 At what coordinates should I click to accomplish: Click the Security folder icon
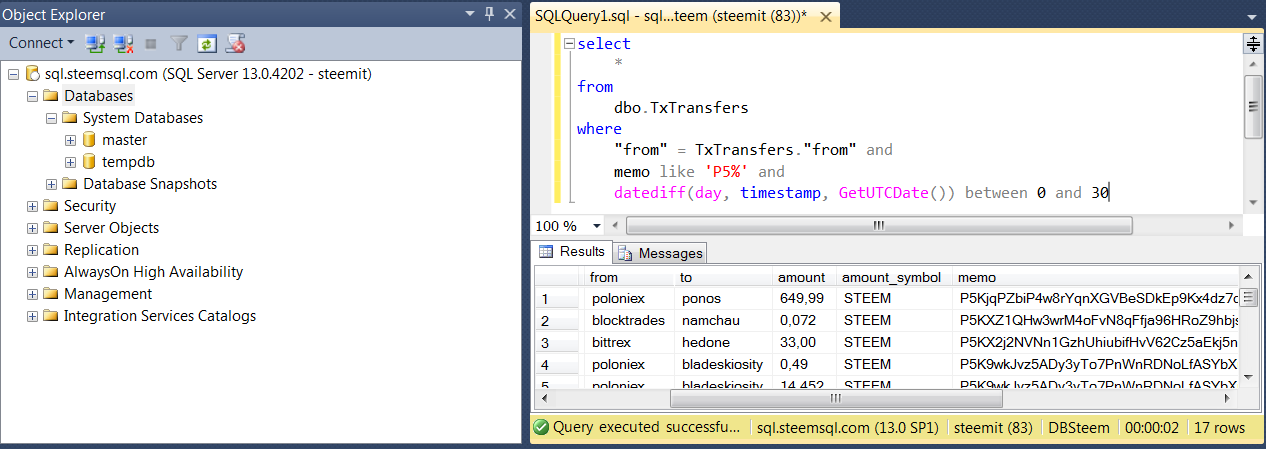[x=51, y=206]
